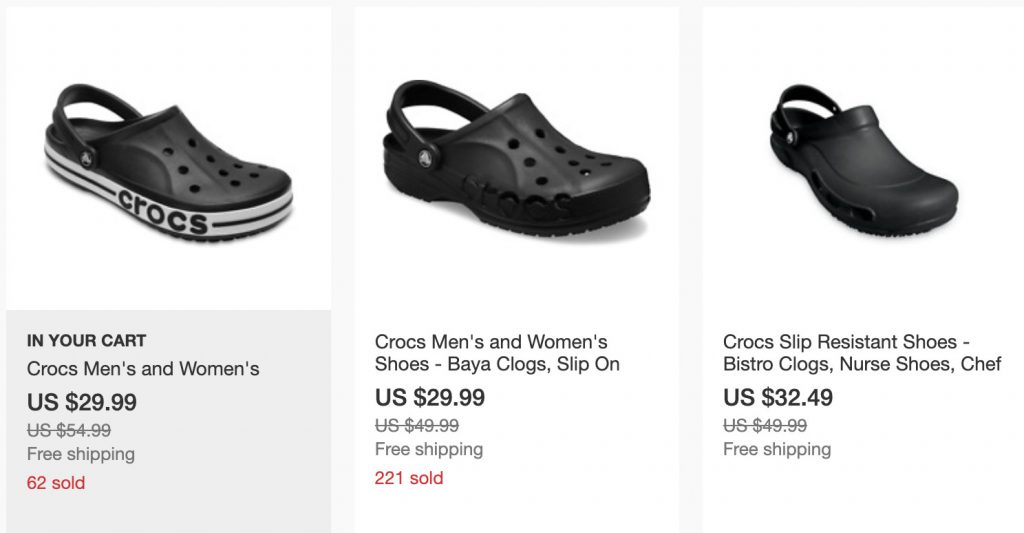
Task: Click the crossed-out US $54.99 original price
Action: (69, 431)
